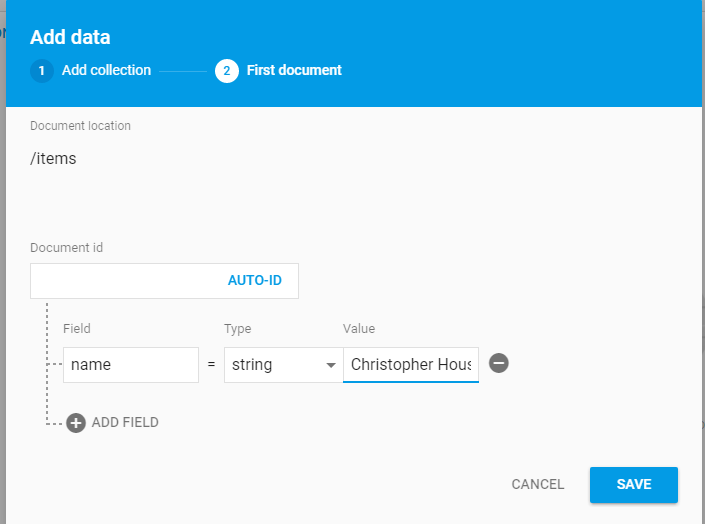Click the /items document location text
Image resolution: width=705 pixels, height=524 pixels.
[53, 159]
